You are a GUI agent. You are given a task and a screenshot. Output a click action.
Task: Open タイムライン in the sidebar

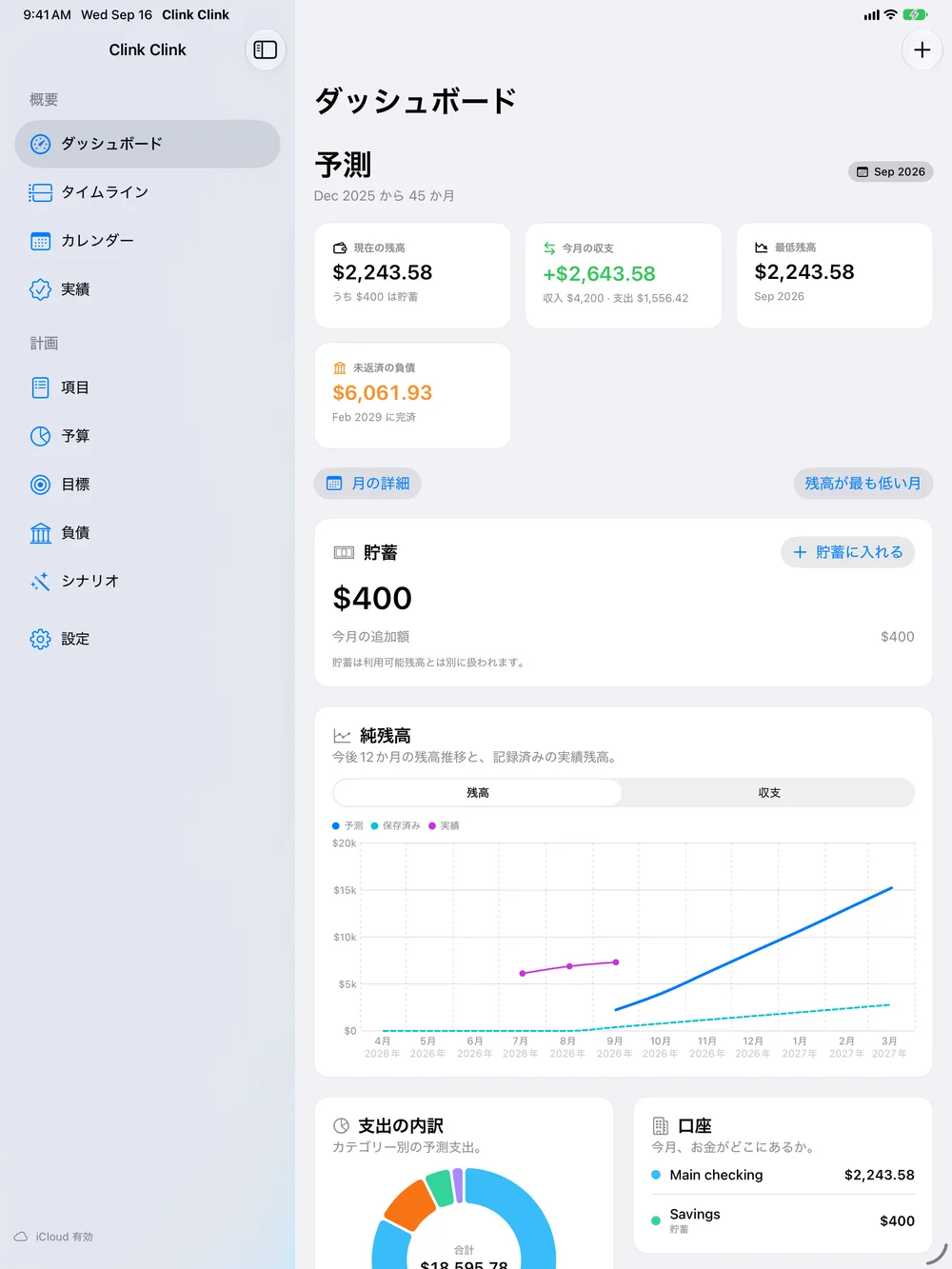pyautogui.click(x=148, y=192)
